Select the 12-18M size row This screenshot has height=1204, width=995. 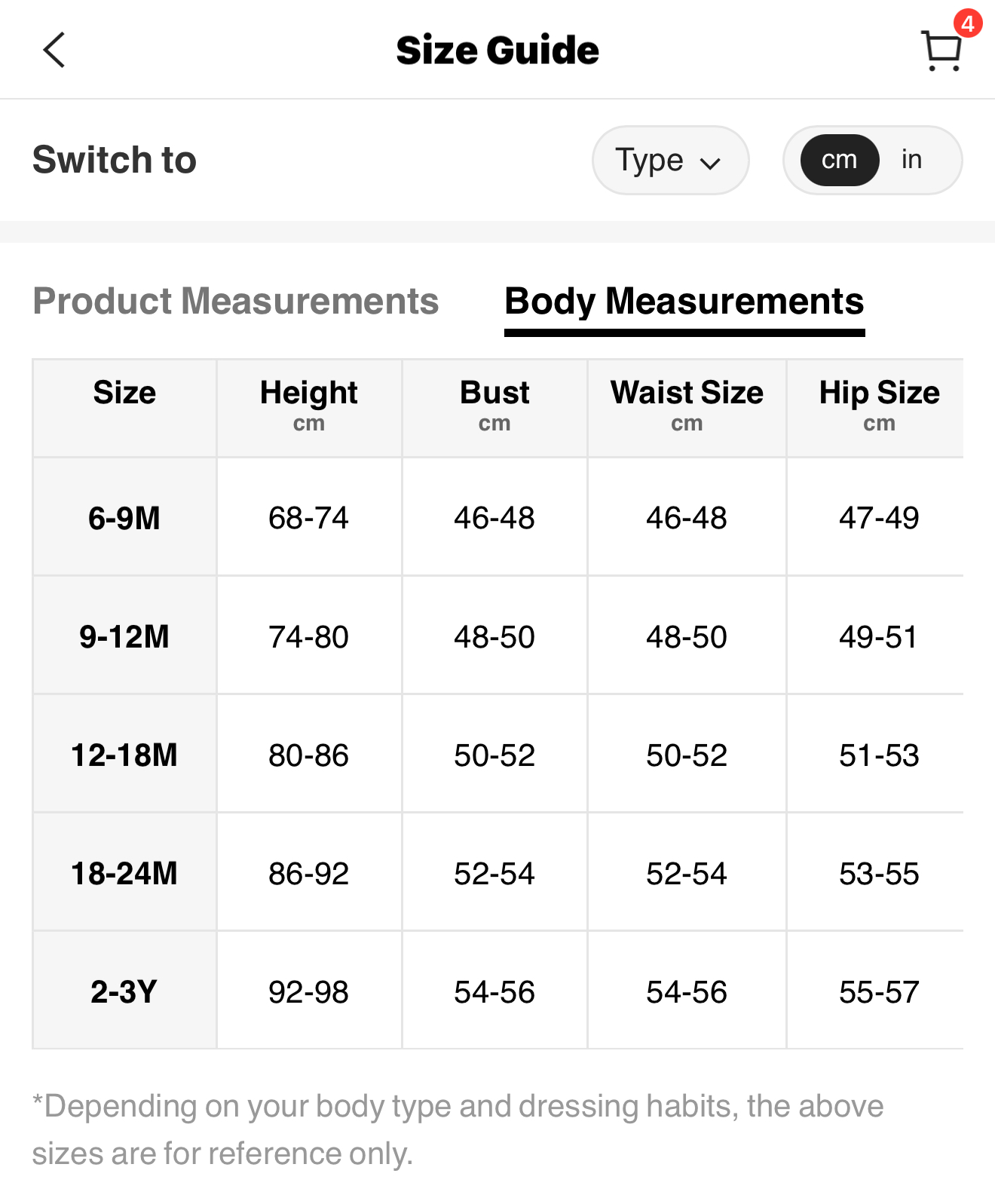click(124, 755)
